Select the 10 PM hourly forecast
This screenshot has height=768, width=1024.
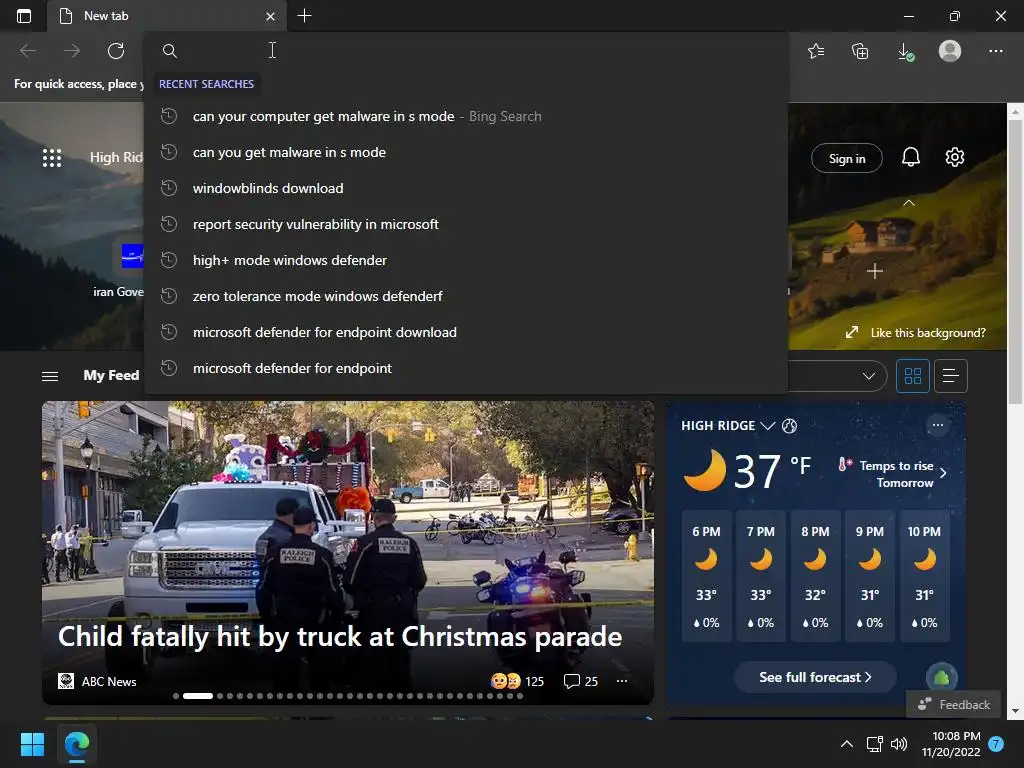(924, 576)
